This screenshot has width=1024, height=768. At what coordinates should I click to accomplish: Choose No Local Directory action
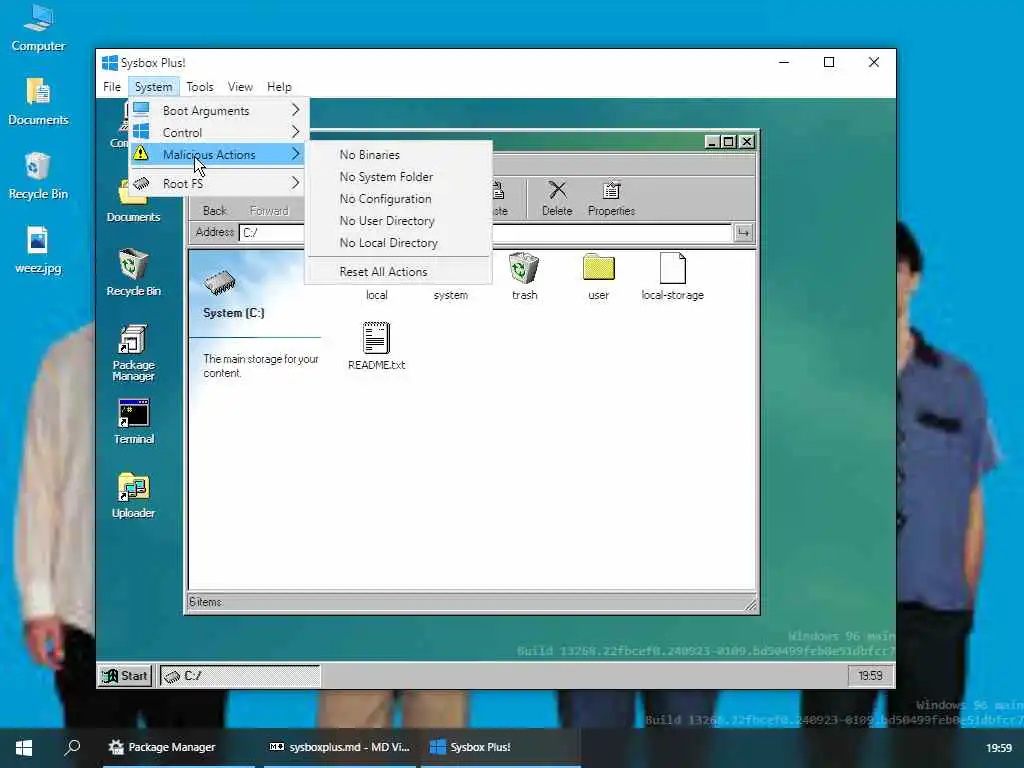[398, 243]
